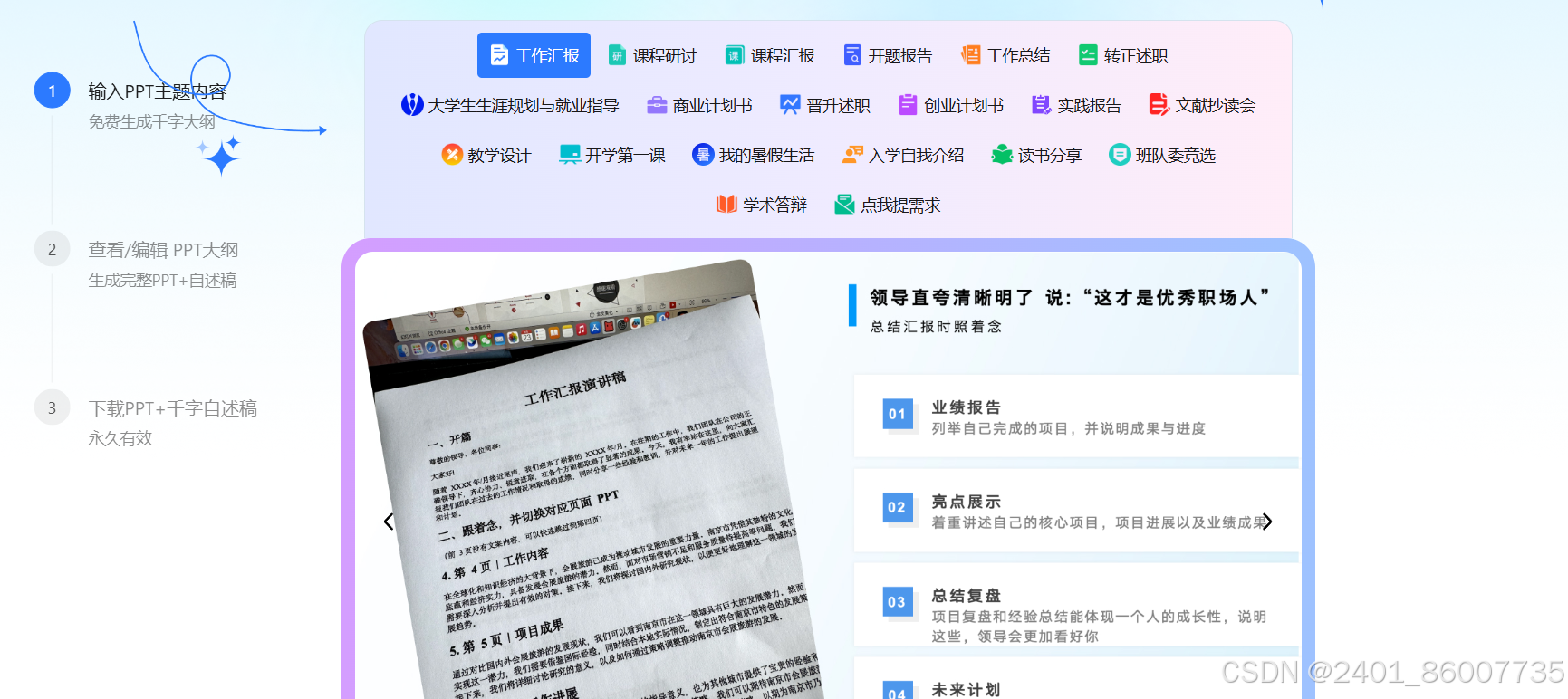Click the 开题报告 document icon
The width and height of the screenshot is (1568, 699).
pyautogui.click(x=852, y=55)
